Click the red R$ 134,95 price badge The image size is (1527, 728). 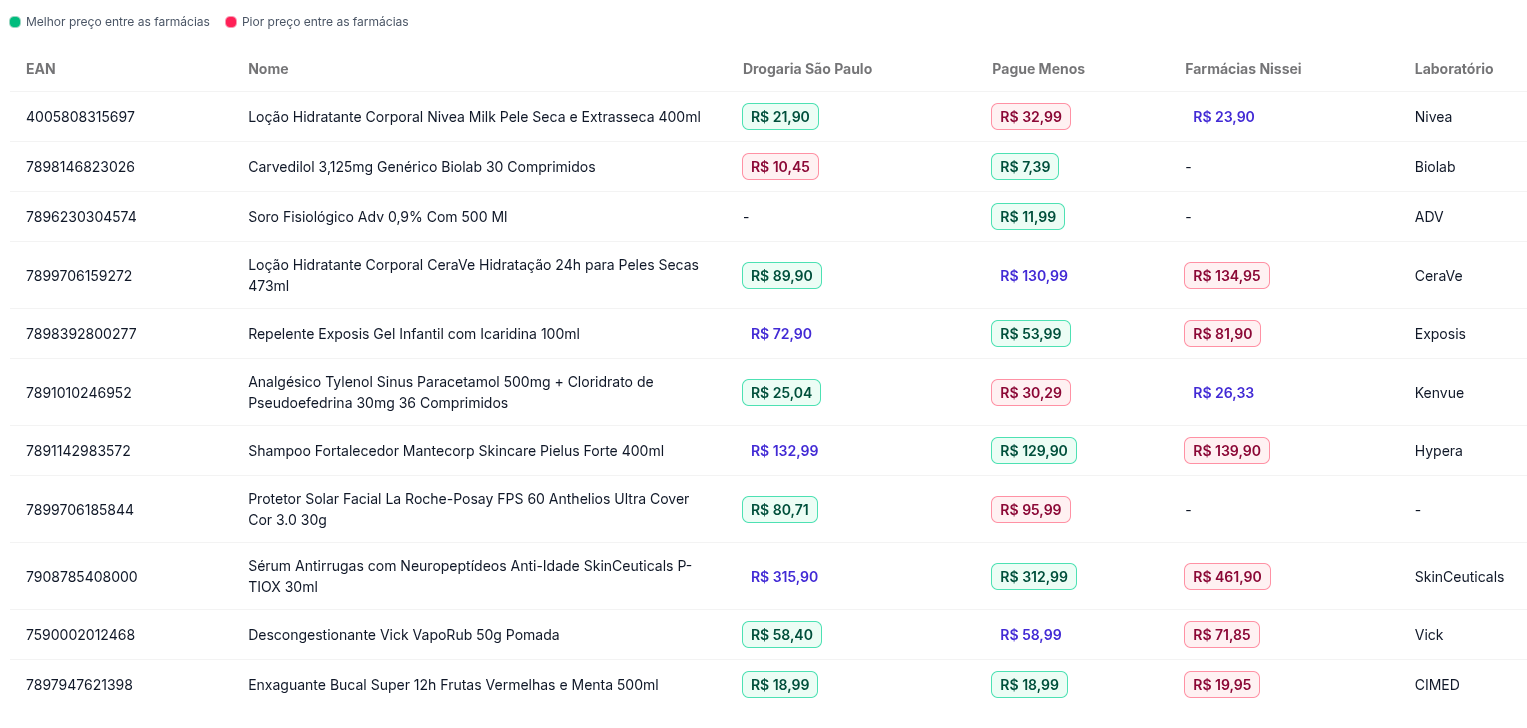(1227, 276)
